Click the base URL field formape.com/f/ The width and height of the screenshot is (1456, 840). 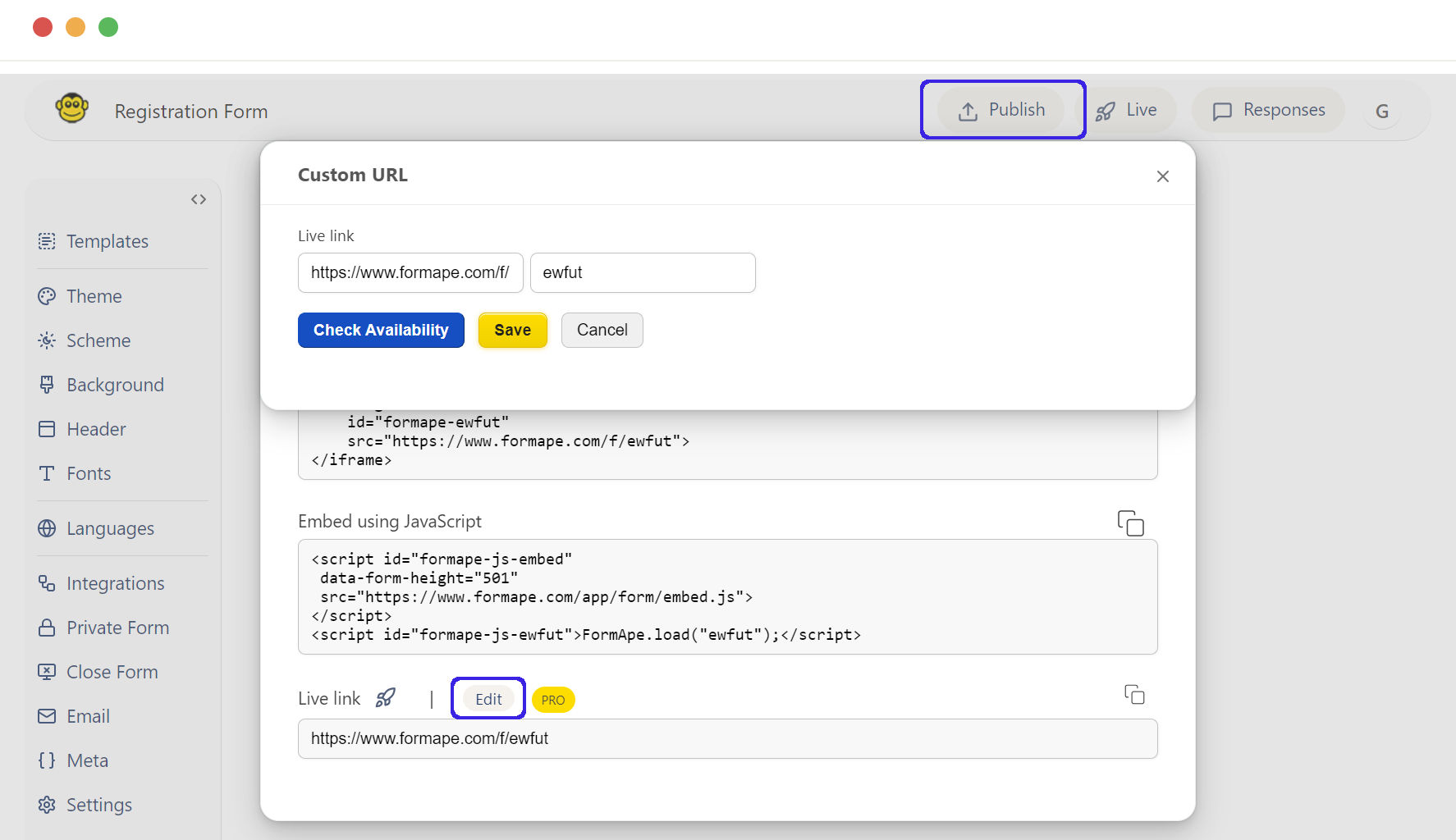tap(410, 272)
